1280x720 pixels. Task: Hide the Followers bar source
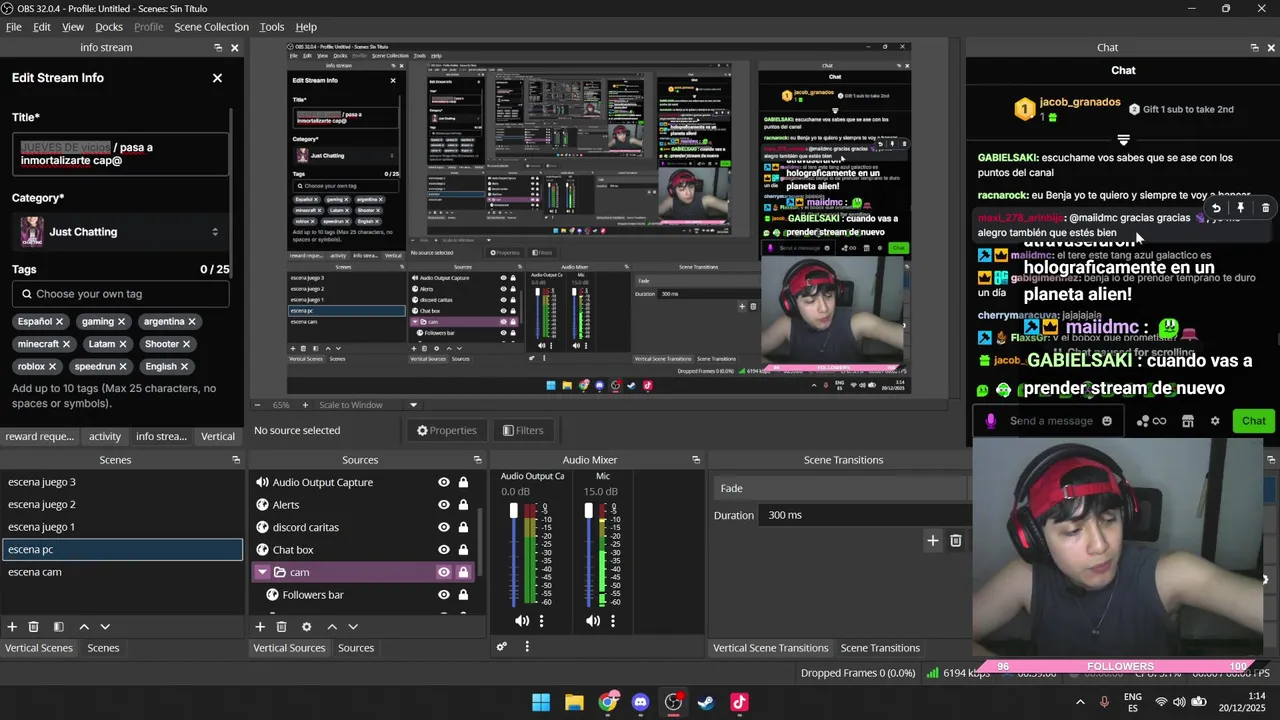click(x=444, y=594)
